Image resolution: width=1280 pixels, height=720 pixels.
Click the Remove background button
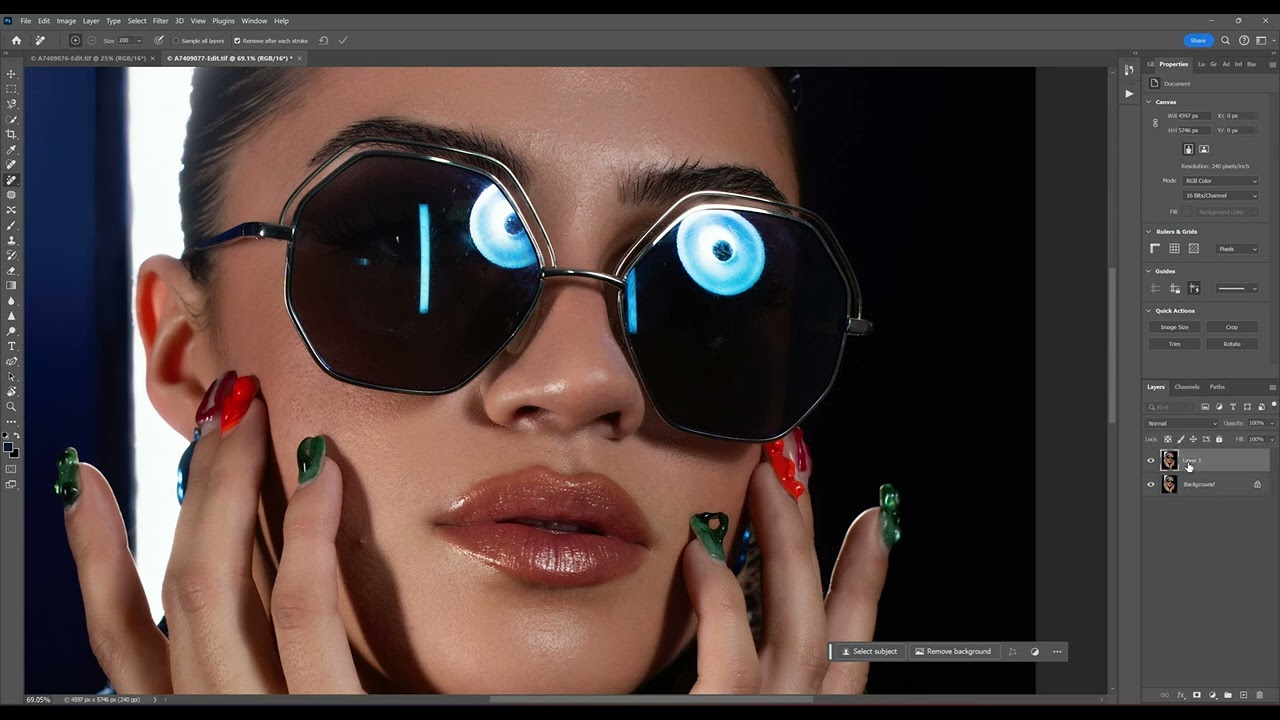click(953, 651)
